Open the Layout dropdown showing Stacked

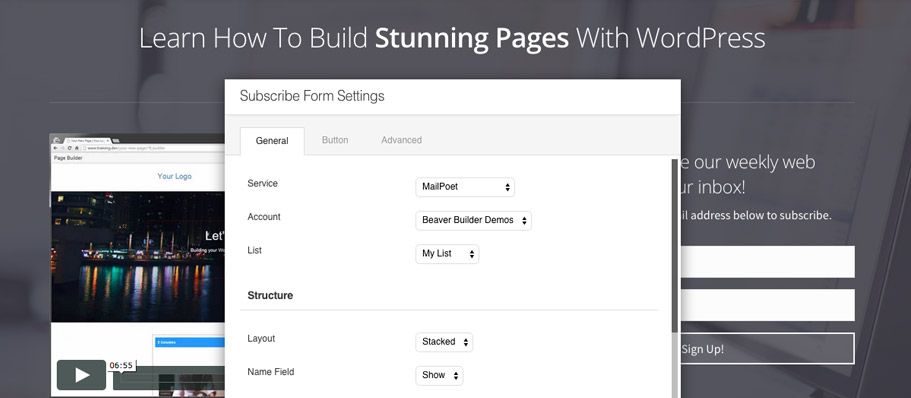(444, 342)
